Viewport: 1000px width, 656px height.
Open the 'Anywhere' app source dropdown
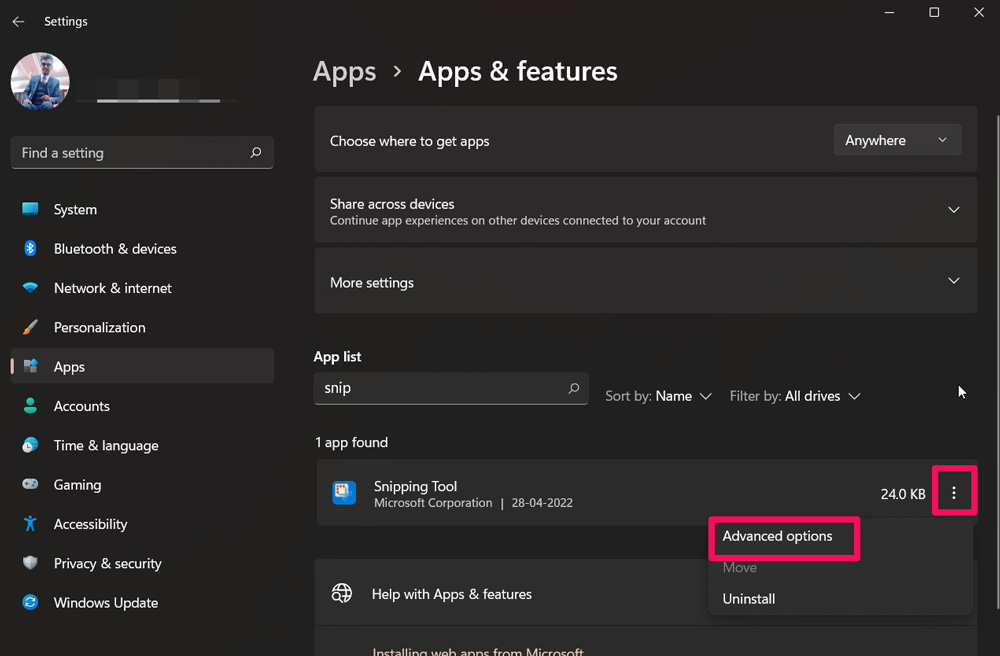[x=897, y=141]
